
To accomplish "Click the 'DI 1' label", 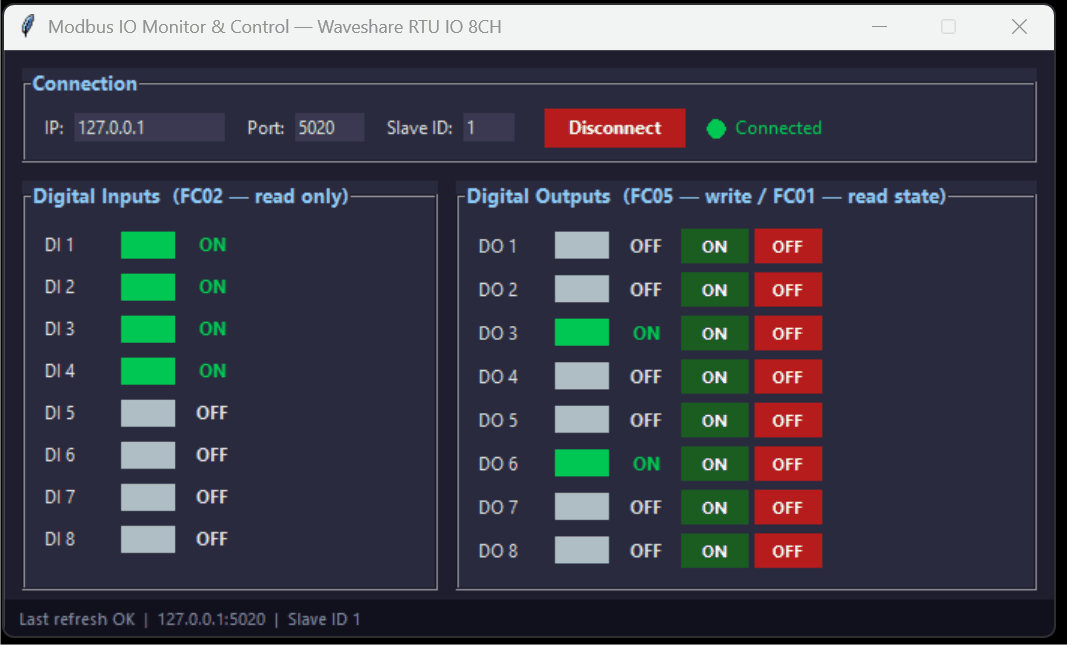I will [59, 245].
